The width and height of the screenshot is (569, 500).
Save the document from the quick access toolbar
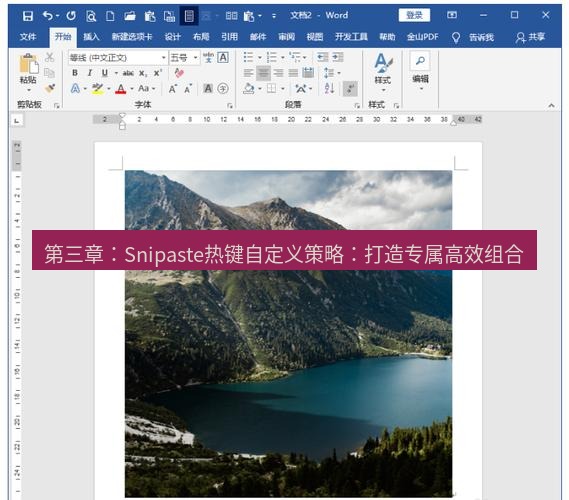pos(28,16)
